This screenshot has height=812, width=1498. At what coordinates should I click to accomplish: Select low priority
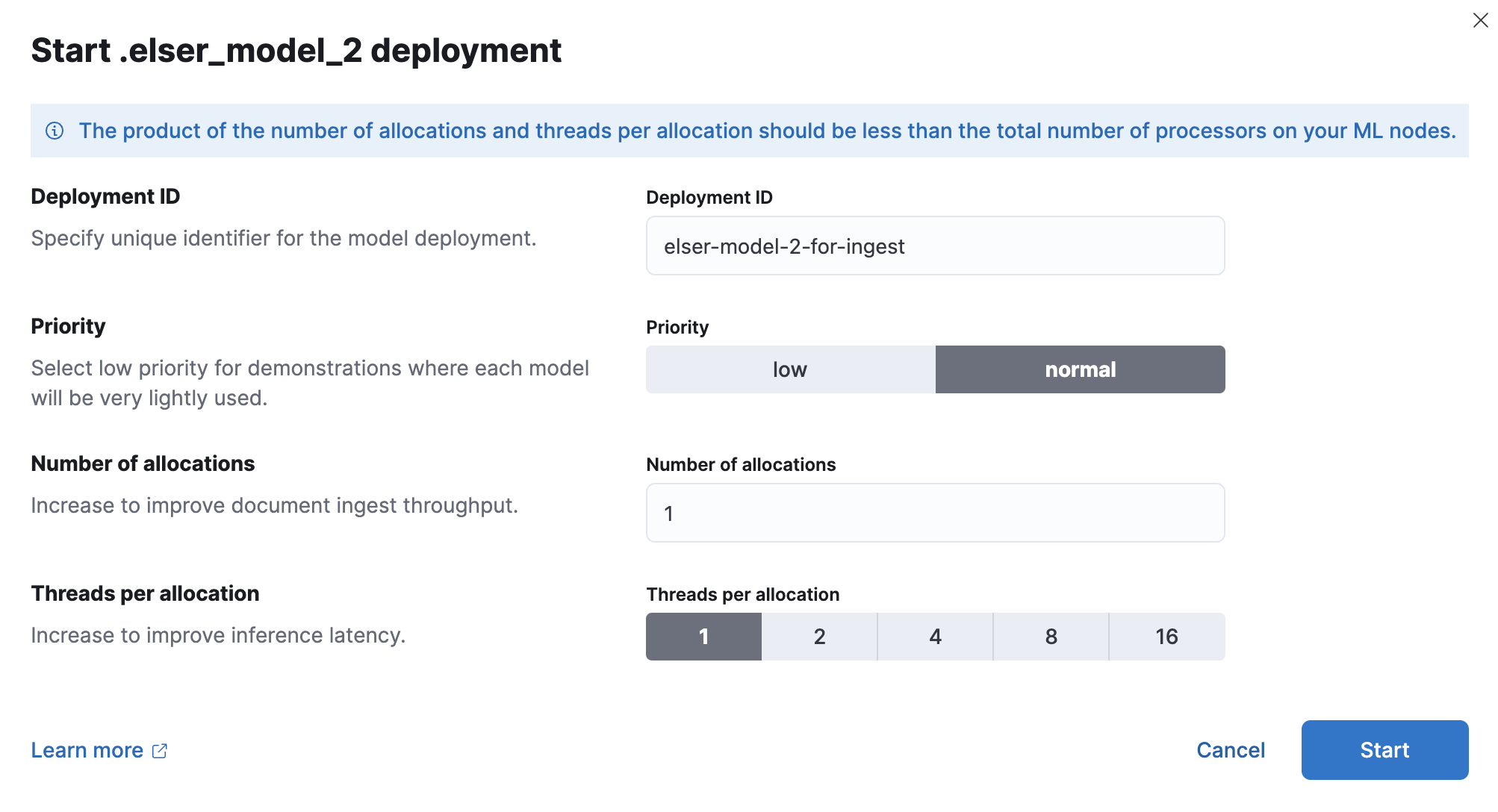789,369
